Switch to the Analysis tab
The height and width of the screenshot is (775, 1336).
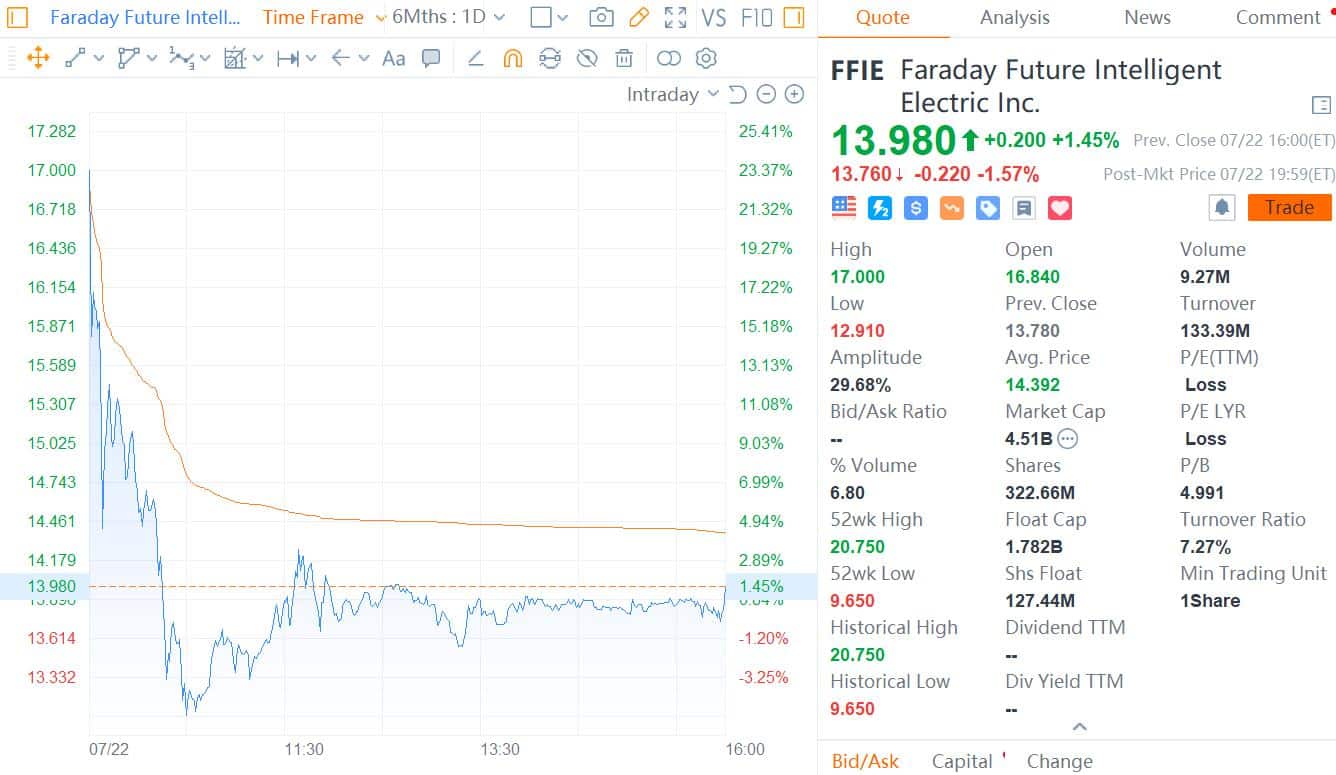tap(1015, 17)
